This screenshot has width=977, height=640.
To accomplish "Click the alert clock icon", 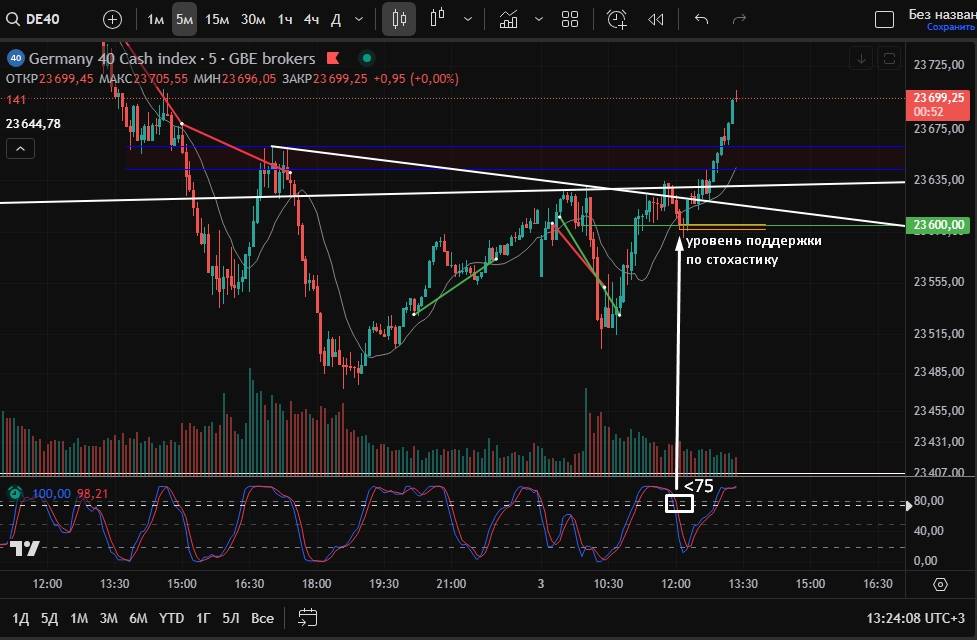I will point(616,19).
